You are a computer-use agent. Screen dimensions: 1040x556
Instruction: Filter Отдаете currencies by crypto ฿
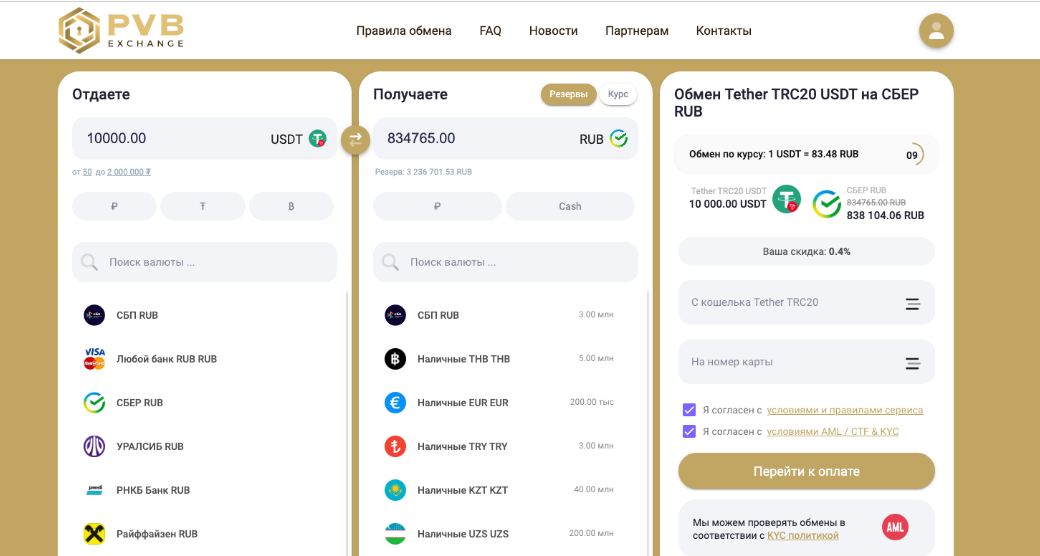[x=291, y=206]
